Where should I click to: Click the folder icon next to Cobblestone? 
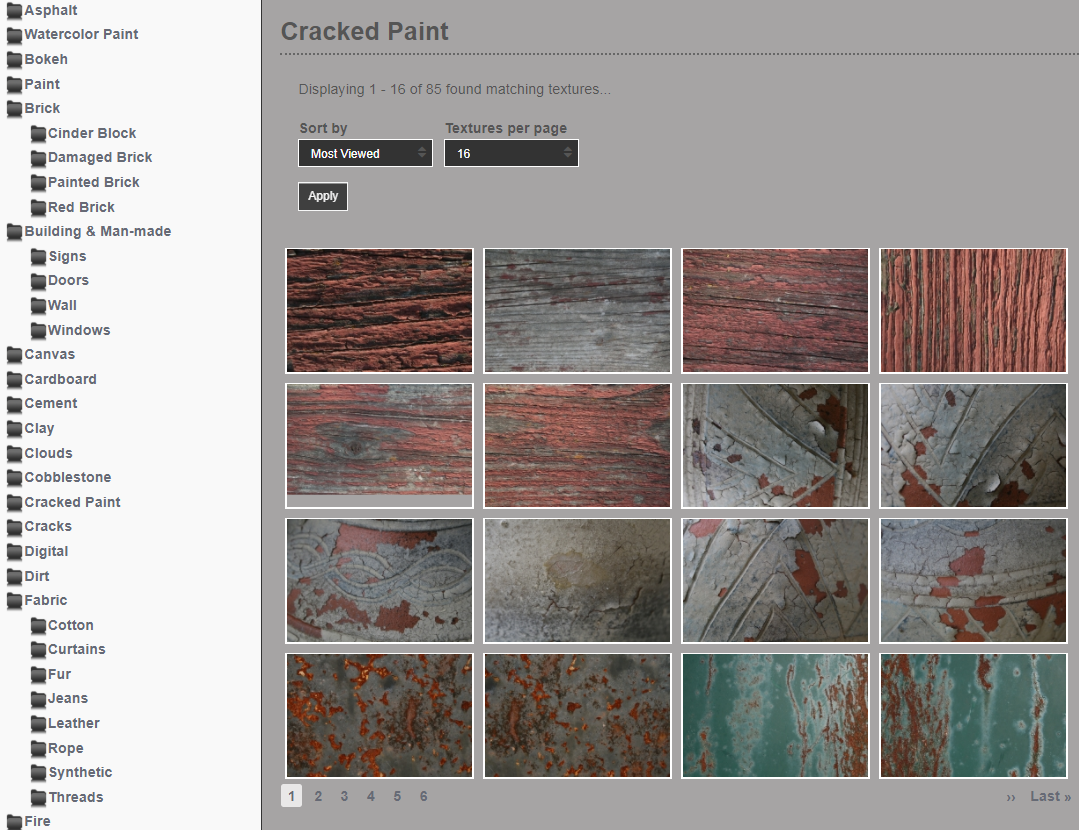[14, 478]
